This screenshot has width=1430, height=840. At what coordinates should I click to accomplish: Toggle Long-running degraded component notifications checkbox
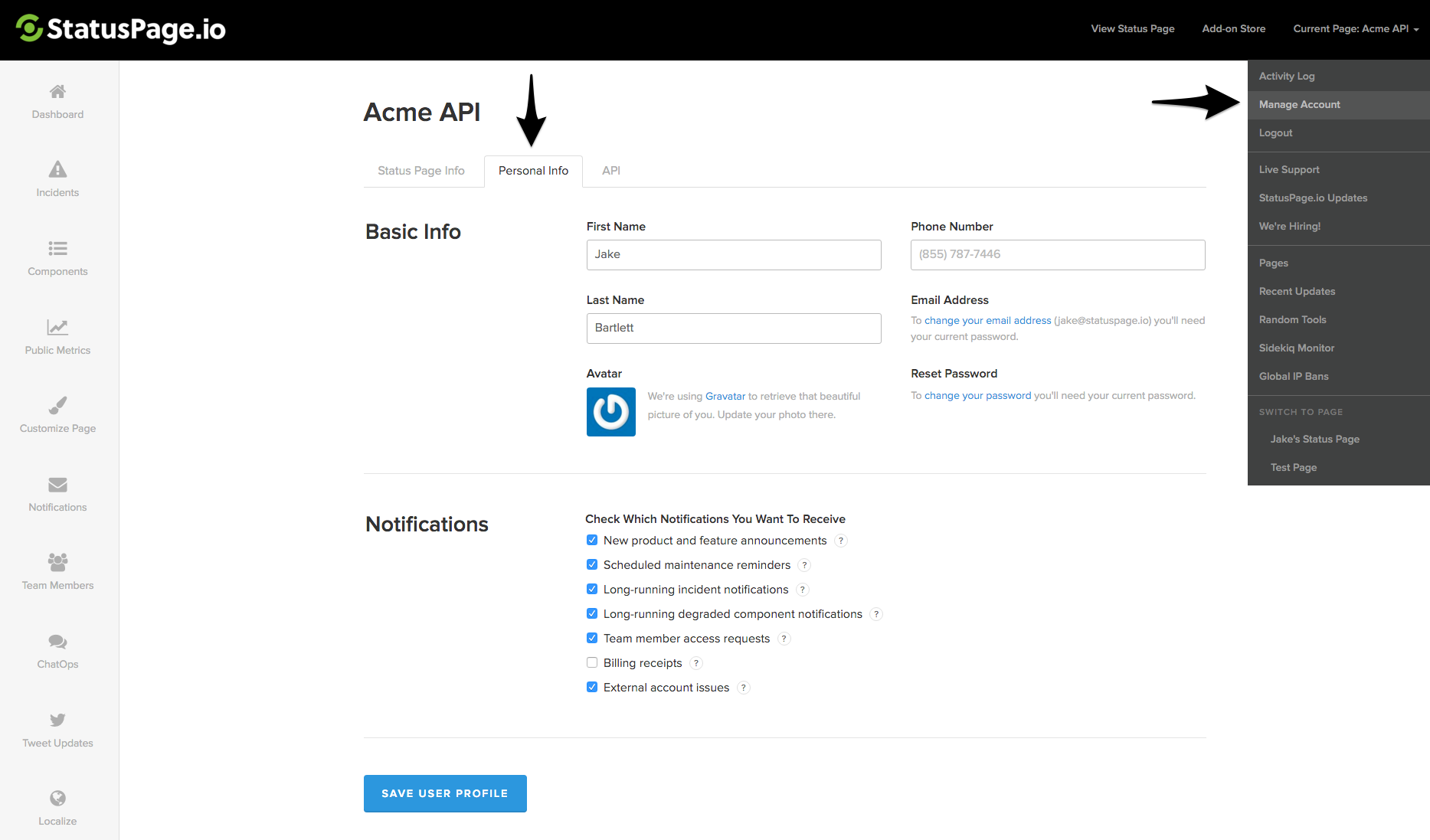[x=592, y=613]
